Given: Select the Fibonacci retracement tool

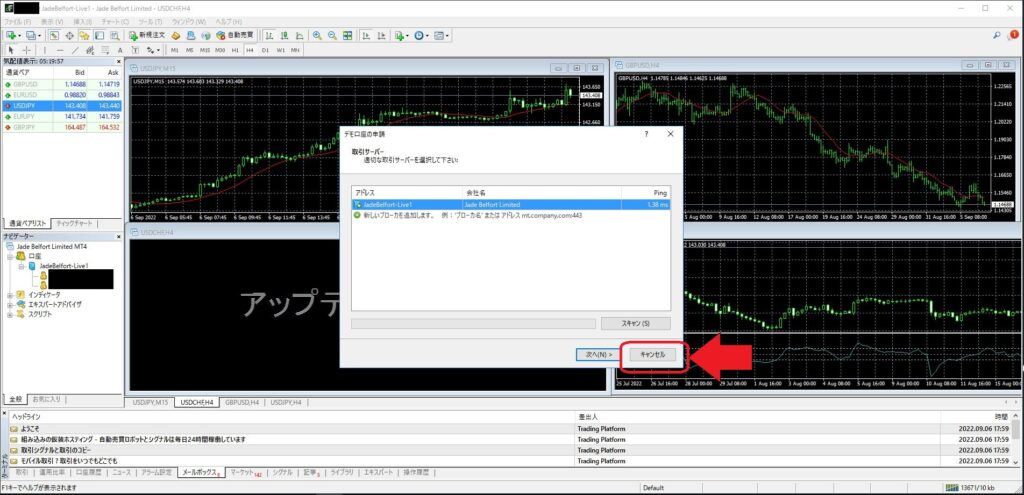Looking at the screenshot, I should point(105,50).
